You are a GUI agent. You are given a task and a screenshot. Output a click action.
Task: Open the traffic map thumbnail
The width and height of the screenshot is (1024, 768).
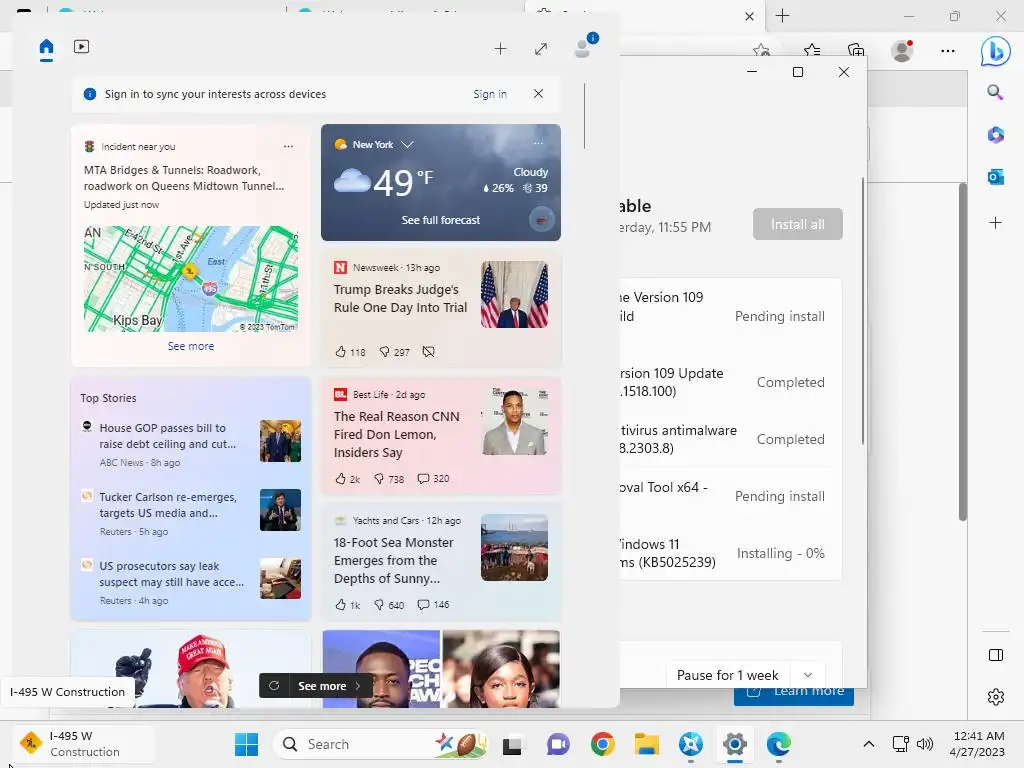click(x=191, y=279)
